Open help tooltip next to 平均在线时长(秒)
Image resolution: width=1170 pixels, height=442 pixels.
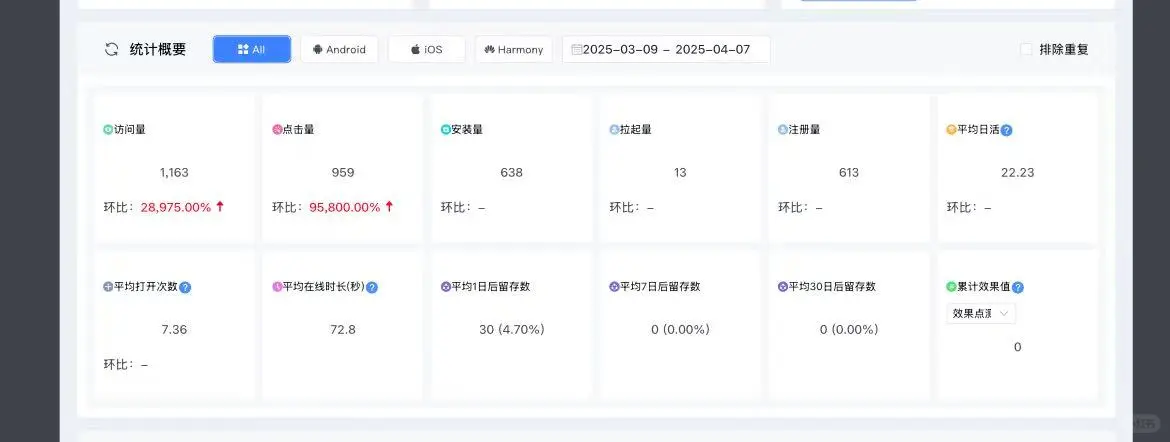tap(372, 287)
